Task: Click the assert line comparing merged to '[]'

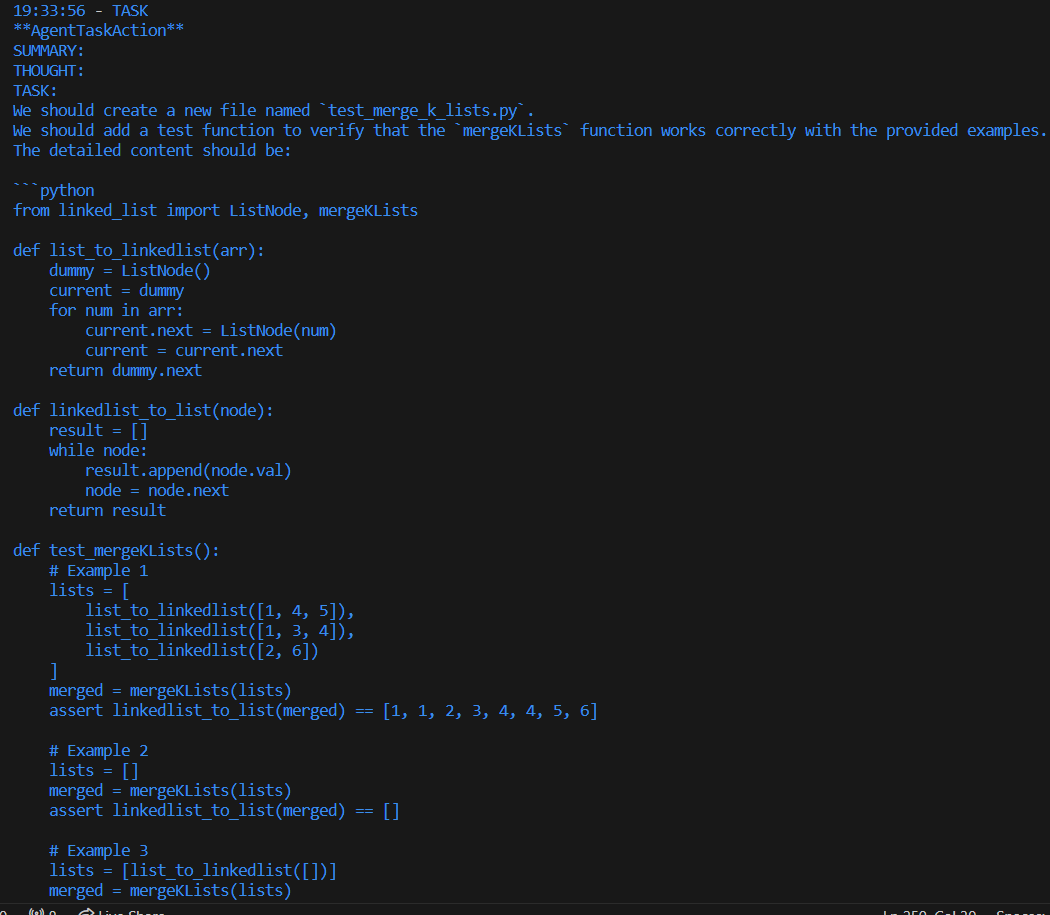Action: coord(224,811)
